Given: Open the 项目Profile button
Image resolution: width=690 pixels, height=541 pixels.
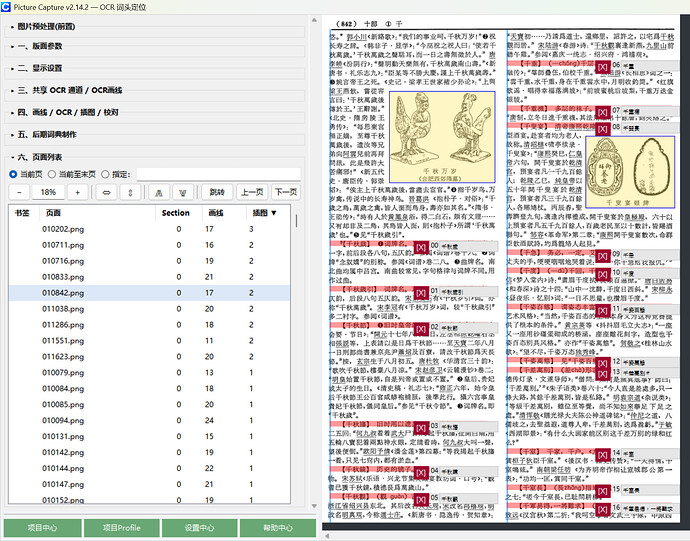Looking at the screenshot, I should point(121,527).
